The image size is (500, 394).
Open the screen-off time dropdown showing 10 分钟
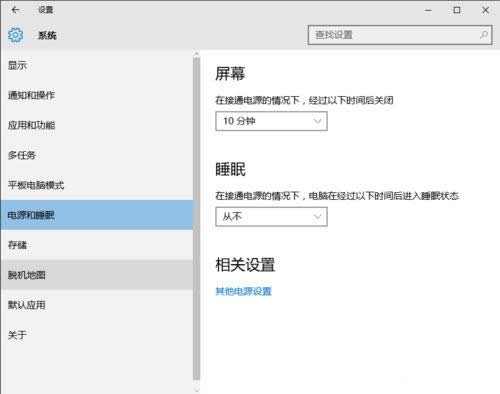point(271,121)
